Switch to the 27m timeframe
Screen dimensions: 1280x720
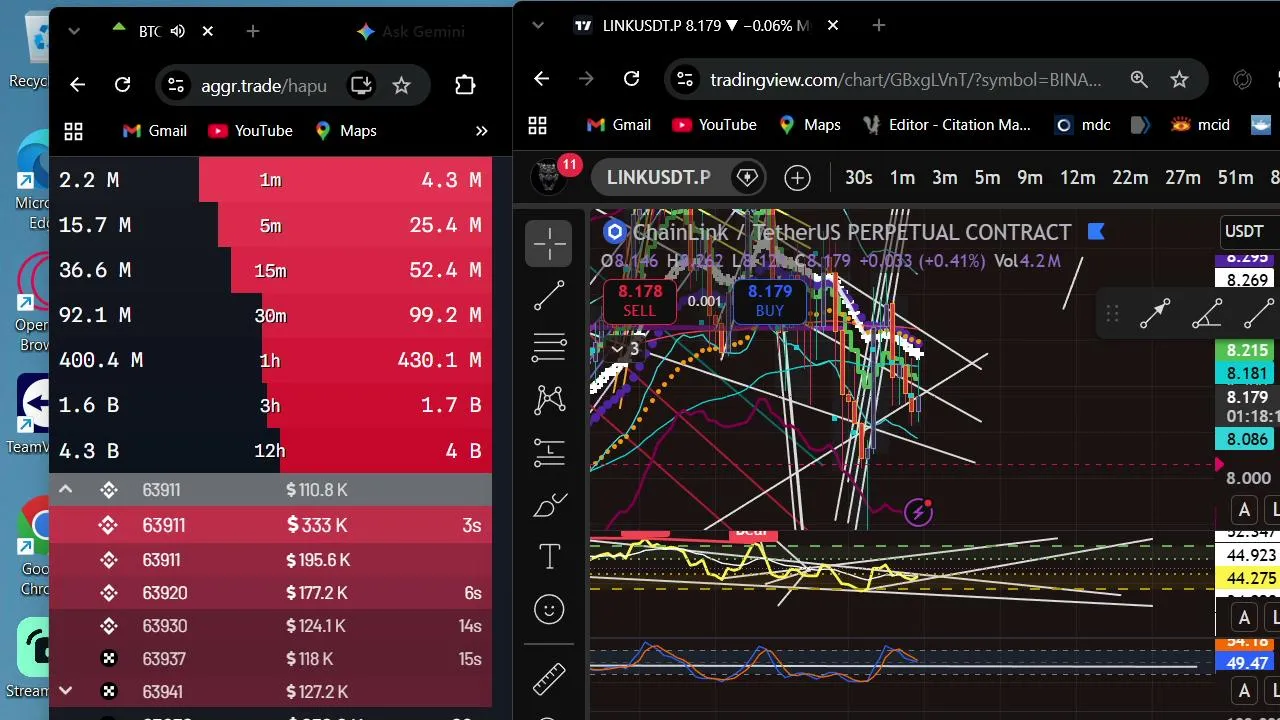[x=1182, y=178]
